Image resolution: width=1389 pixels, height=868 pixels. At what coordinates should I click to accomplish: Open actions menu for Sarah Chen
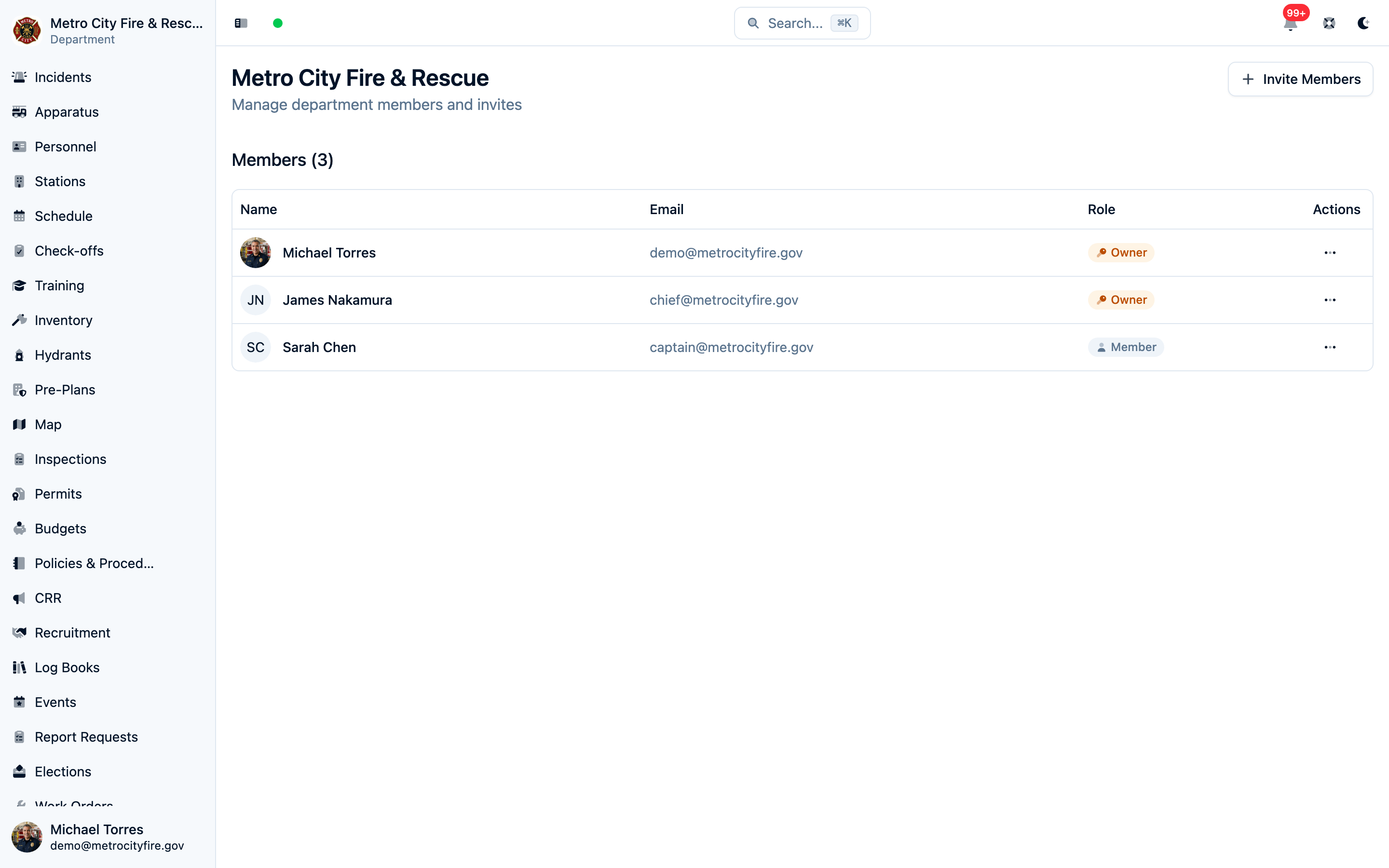coord(1330,347)
